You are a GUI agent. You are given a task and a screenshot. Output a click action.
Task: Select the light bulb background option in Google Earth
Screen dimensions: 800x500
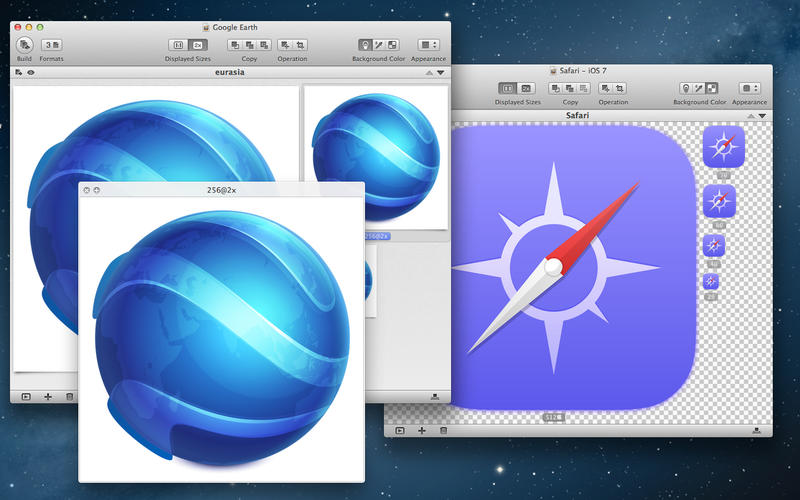coord(366,45)
